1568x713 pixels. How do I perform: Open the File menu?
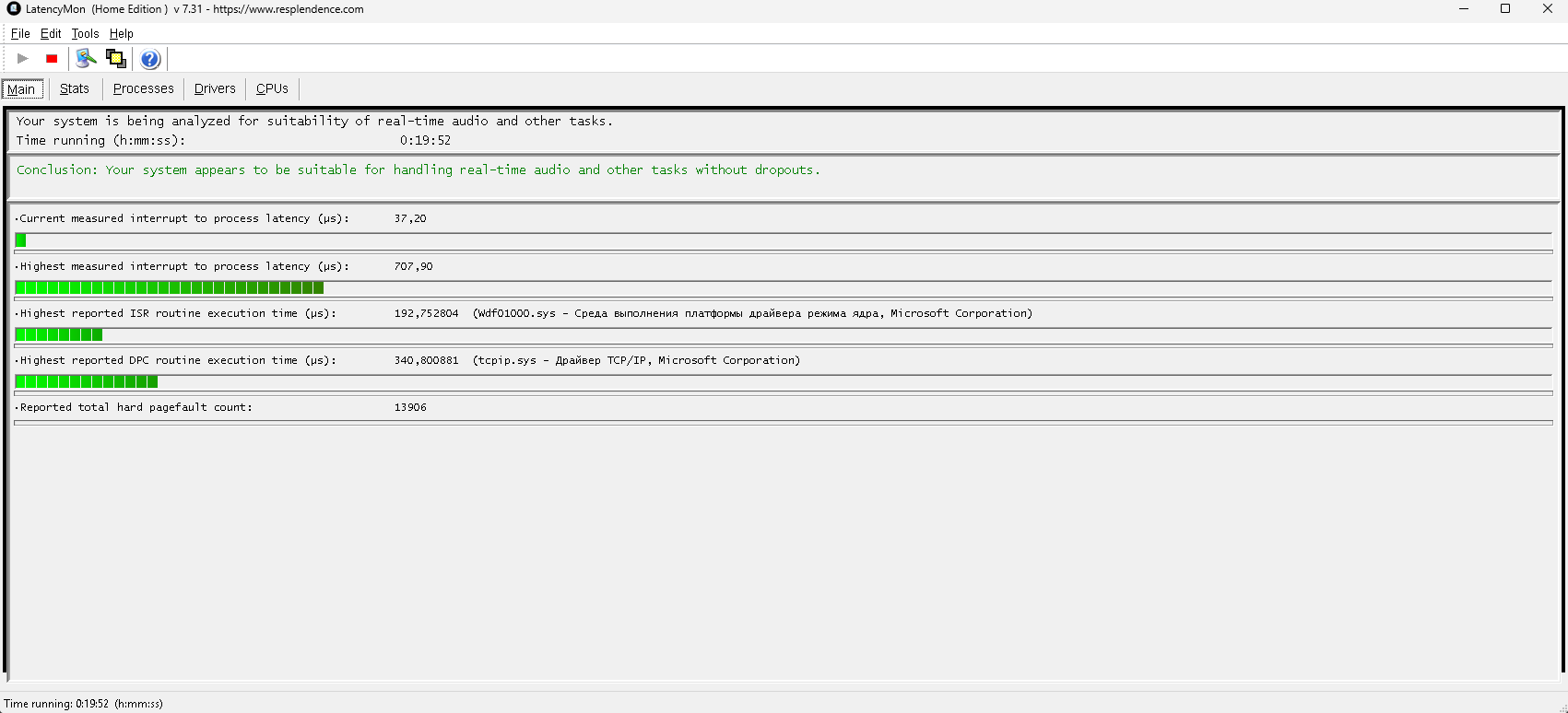pyautogui.click(x=20, y=33)
